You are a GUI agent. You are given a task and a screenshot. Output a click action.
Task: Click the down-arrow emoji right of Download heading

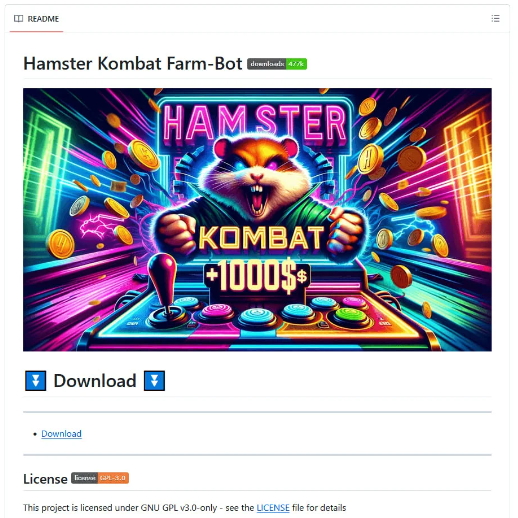154,381
